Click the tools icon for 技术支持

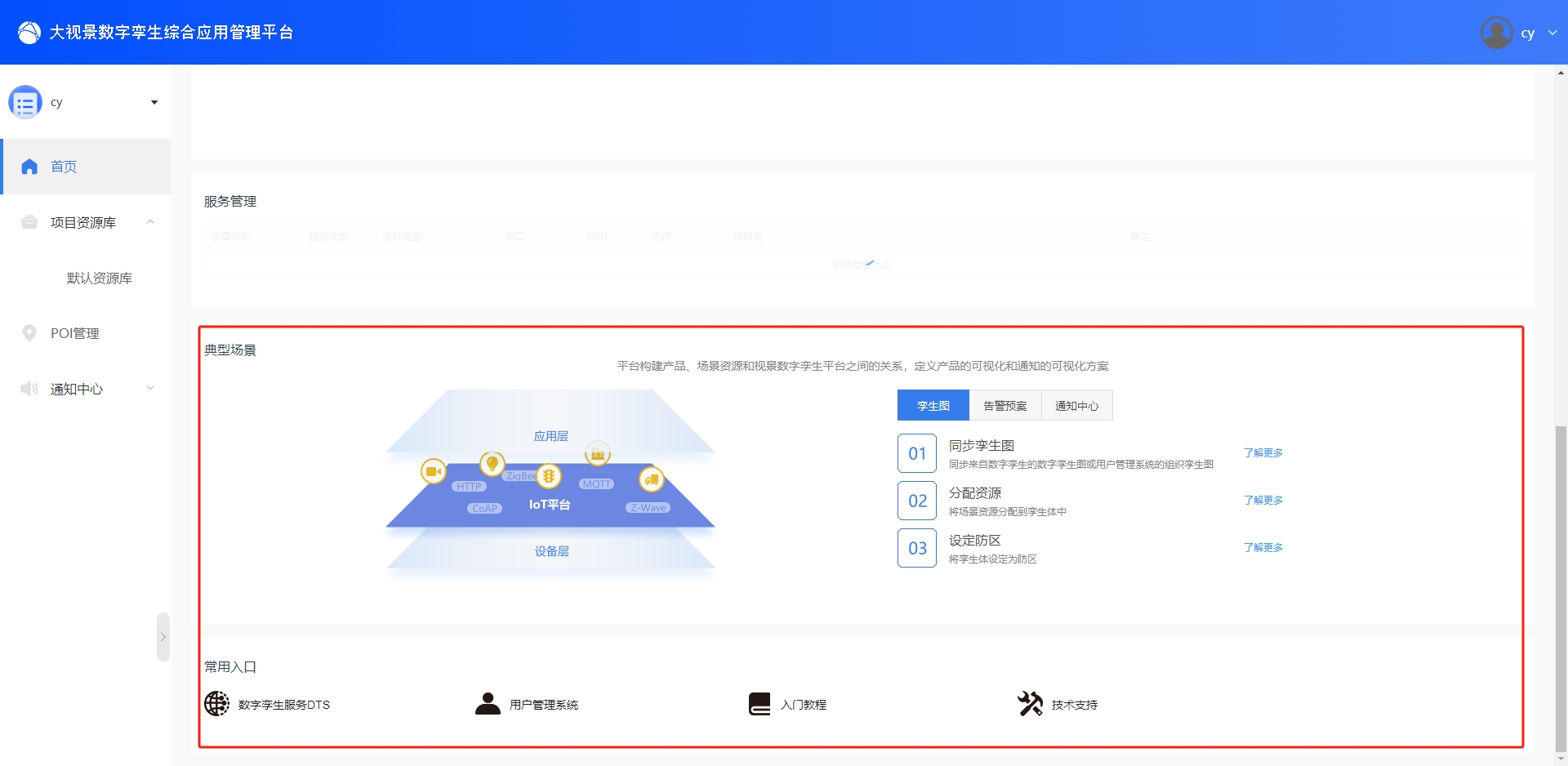pos(1031,703)
